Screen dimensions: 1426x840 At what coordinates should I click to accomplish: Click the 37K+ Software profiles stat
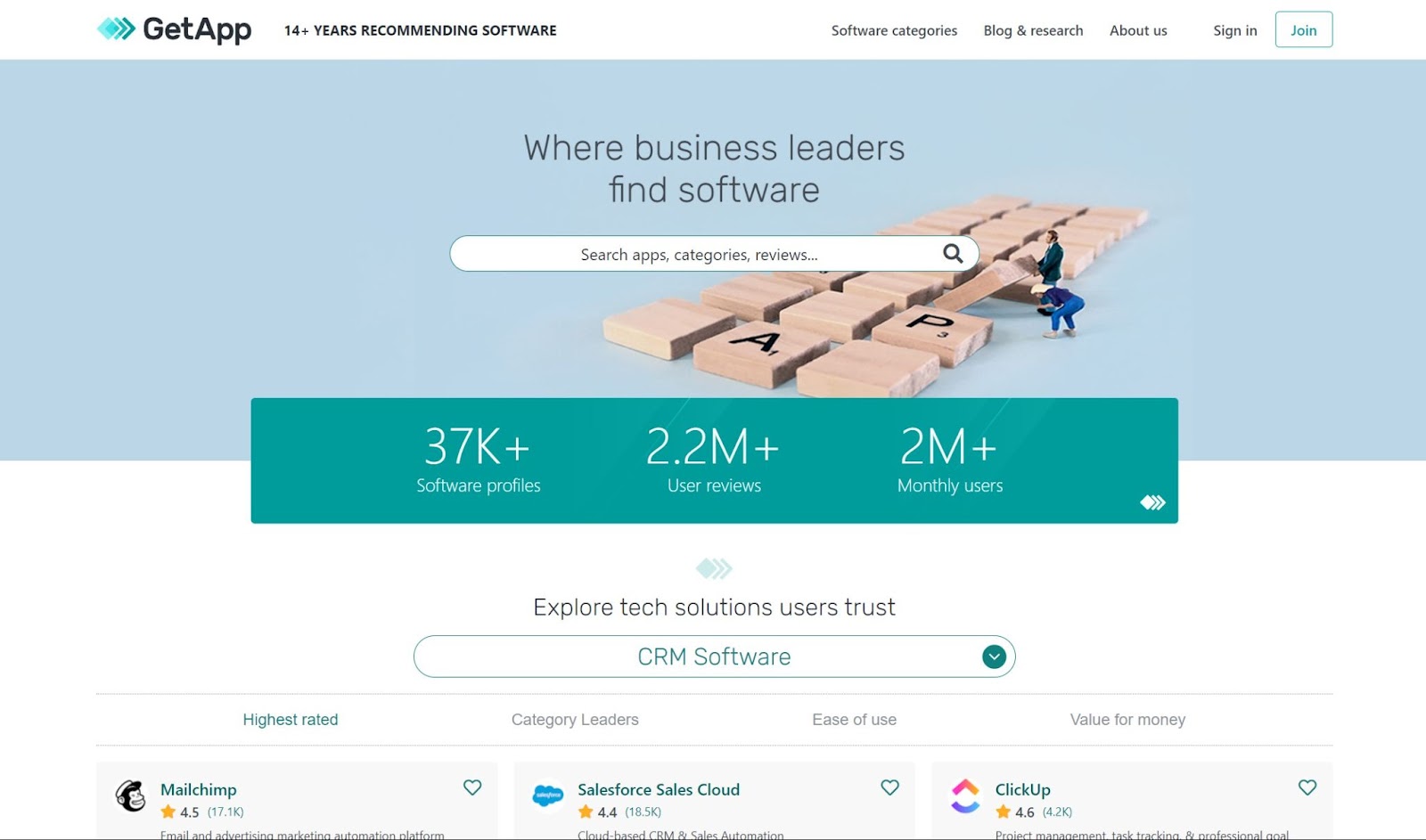[479, 460]
